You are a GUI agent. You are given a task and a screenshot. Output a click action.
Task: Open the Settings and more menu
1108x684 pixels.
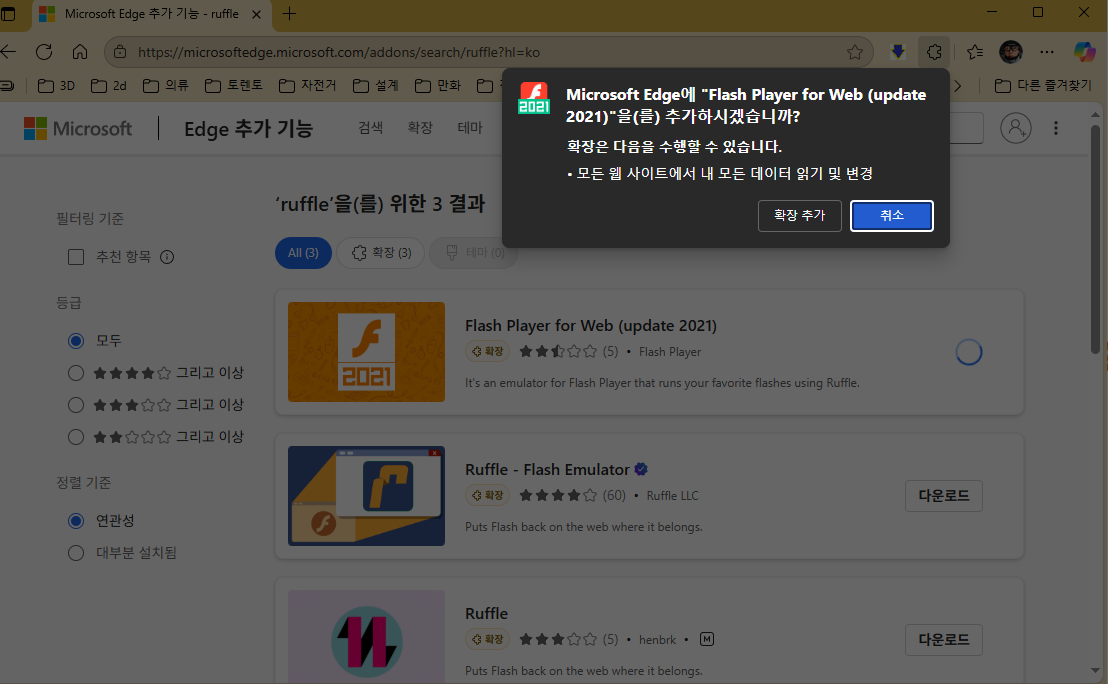(x=1047, y=51)
